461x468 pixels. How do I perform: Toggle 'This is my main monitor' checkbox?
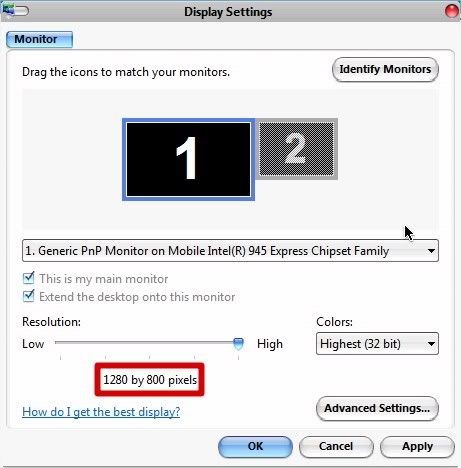tap(29, 278)
